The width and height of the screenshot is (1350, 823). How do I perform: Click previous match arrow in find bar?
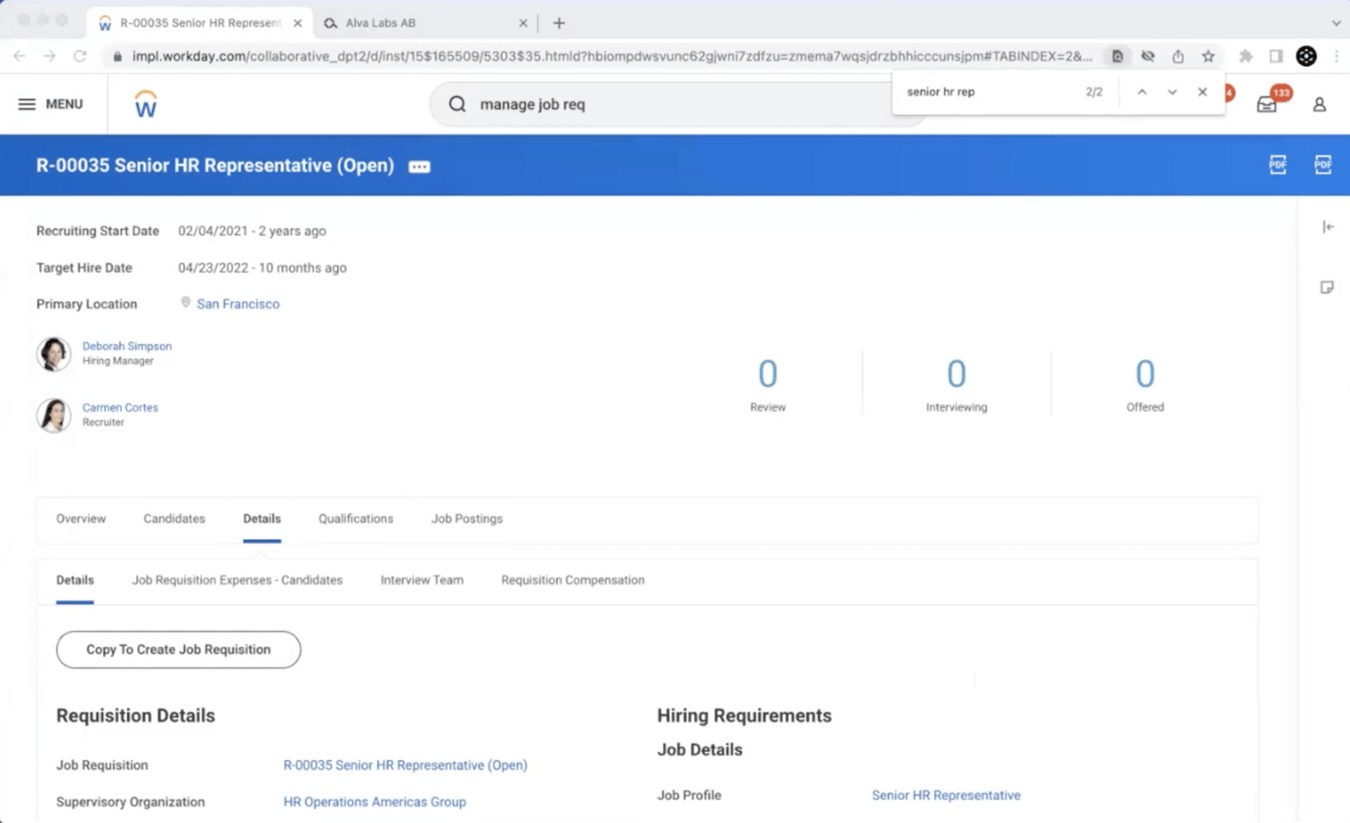pos(1142,91)
